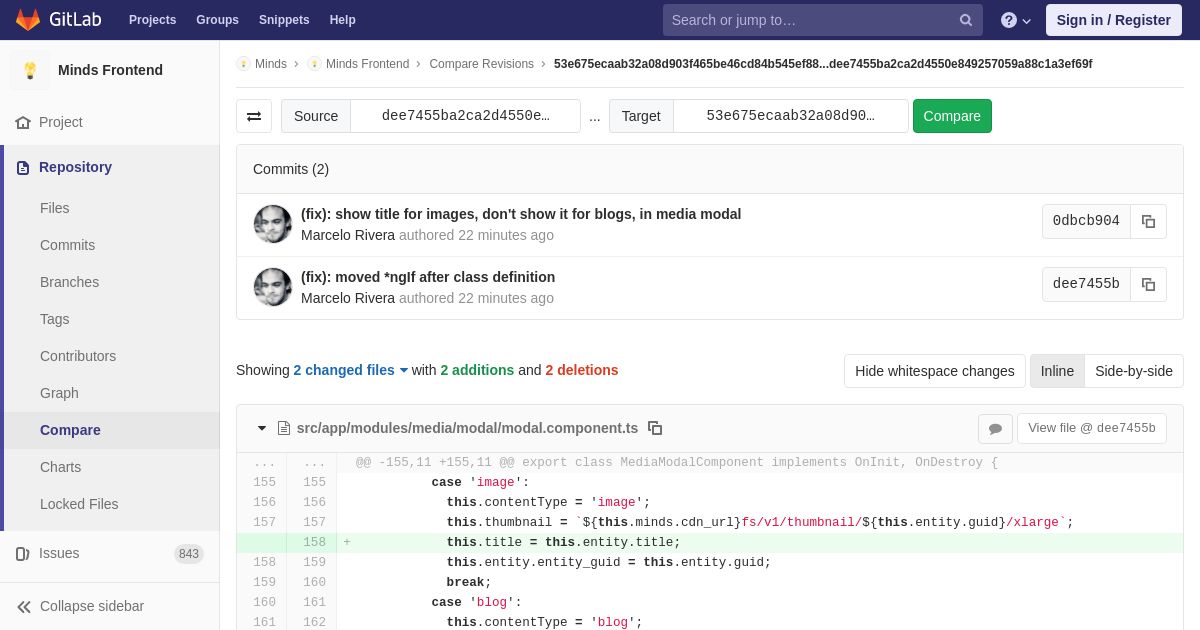Click View file @ dee7455b button

[1091, 428]
